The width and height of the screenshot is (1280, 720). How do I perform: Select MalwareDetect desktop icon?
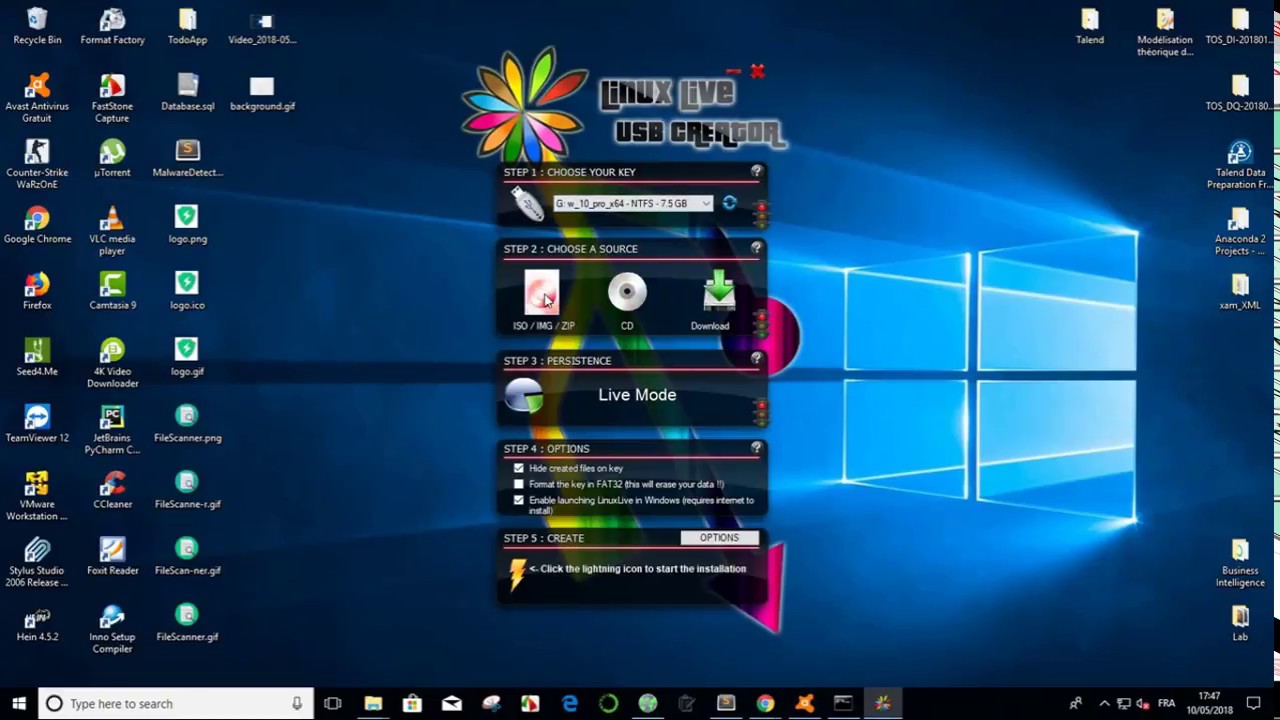pos(187,159)
